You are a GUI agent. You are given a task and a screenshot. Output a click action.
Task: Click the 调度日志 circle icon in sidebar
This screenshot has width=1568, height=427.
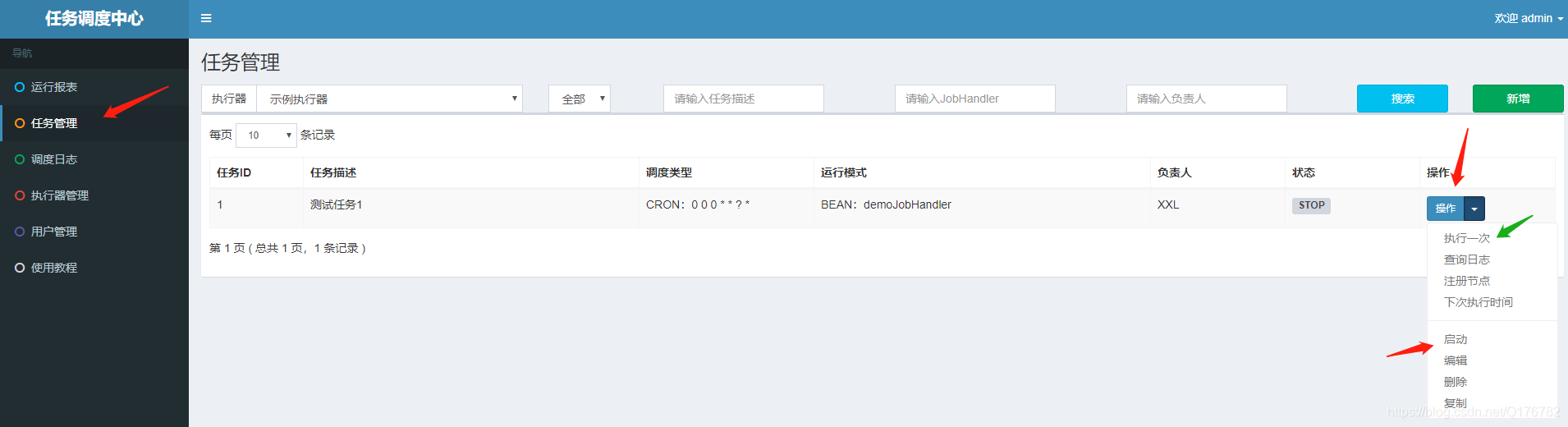(x=20, y=159)
